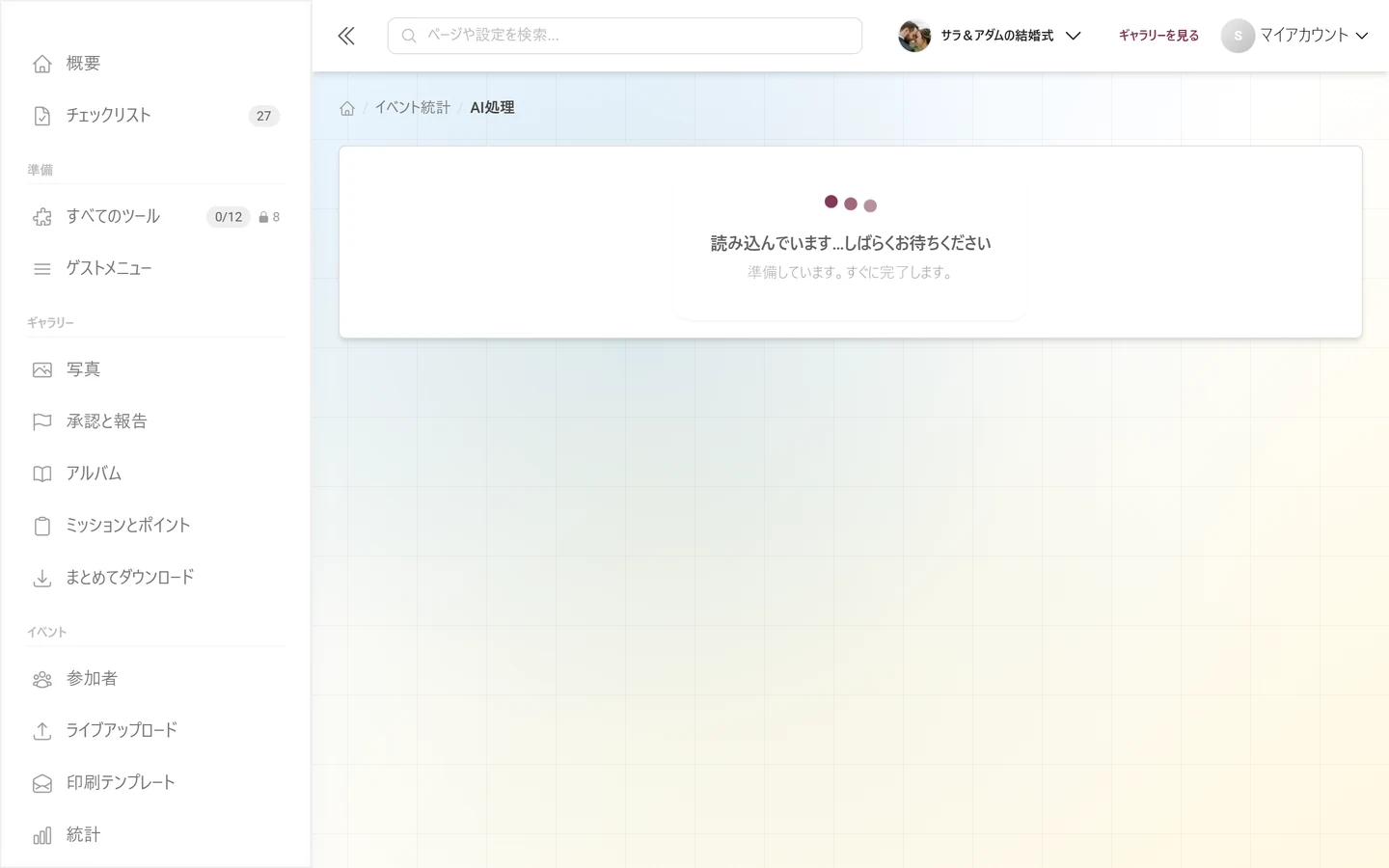Click the AI処理 breadcrumb text

492,108
